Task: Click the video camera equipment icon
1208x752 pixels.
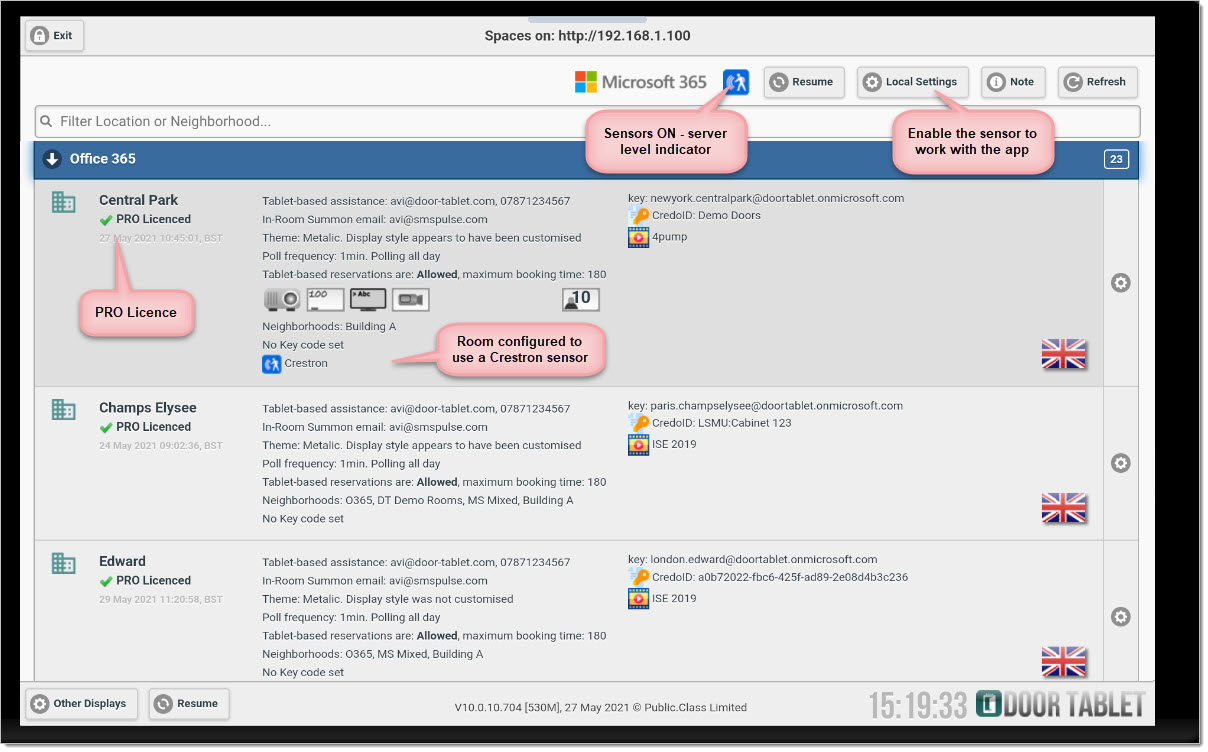Action: point(410,299)
